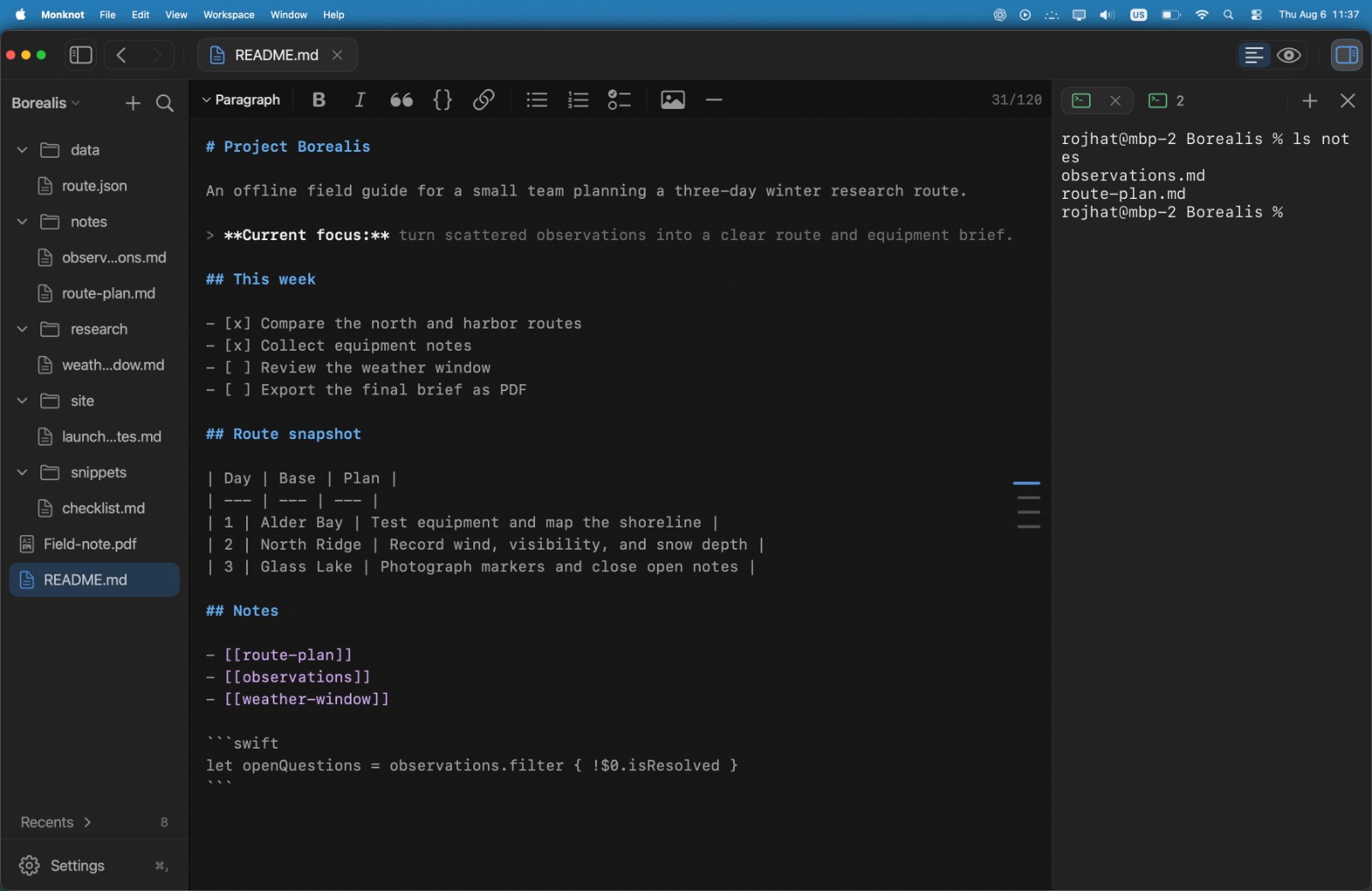Jump to first outline marker
Viewport: 1372px width, 891px height.
(1026, 484)
